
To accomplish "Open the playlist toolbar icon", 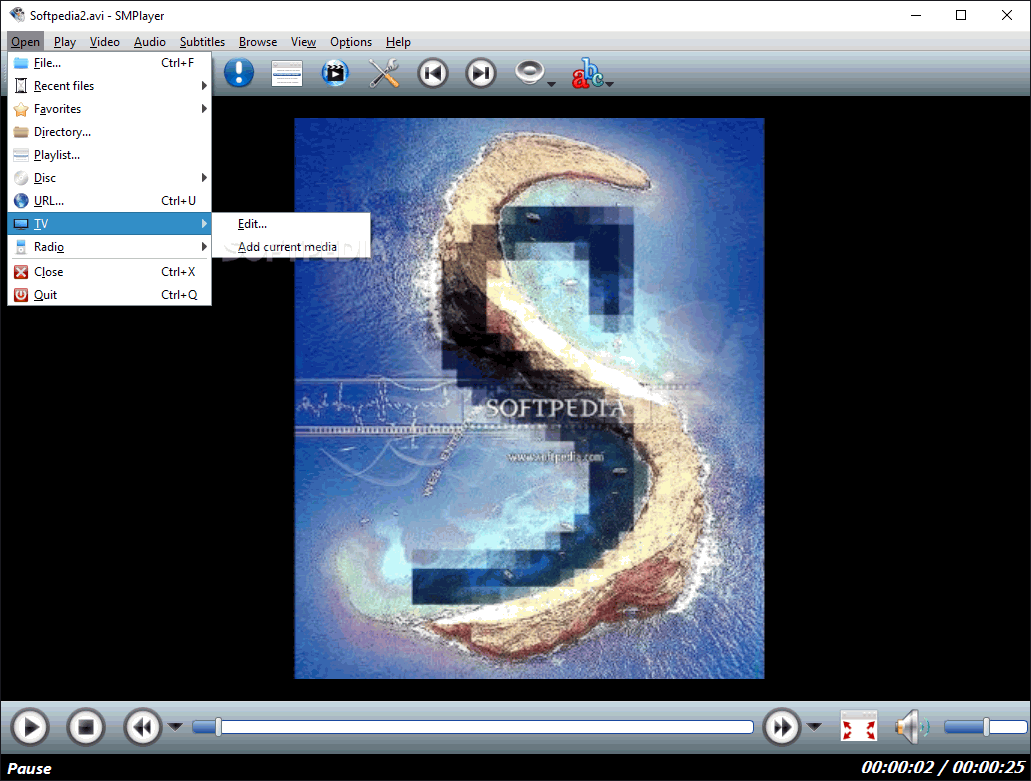I will 287,73.
